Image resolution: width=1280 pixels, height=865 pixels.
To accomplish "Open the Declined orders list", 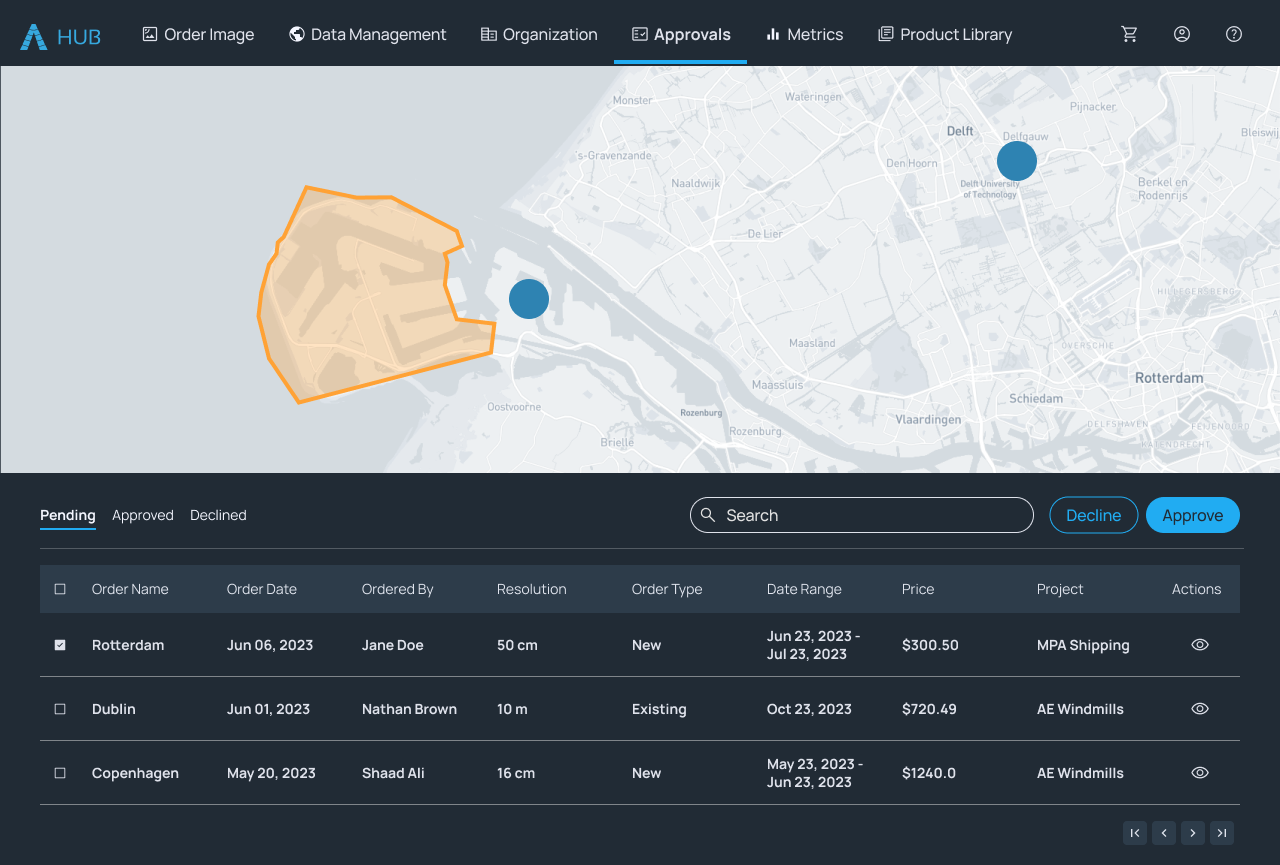I will (x=218, y=514).
